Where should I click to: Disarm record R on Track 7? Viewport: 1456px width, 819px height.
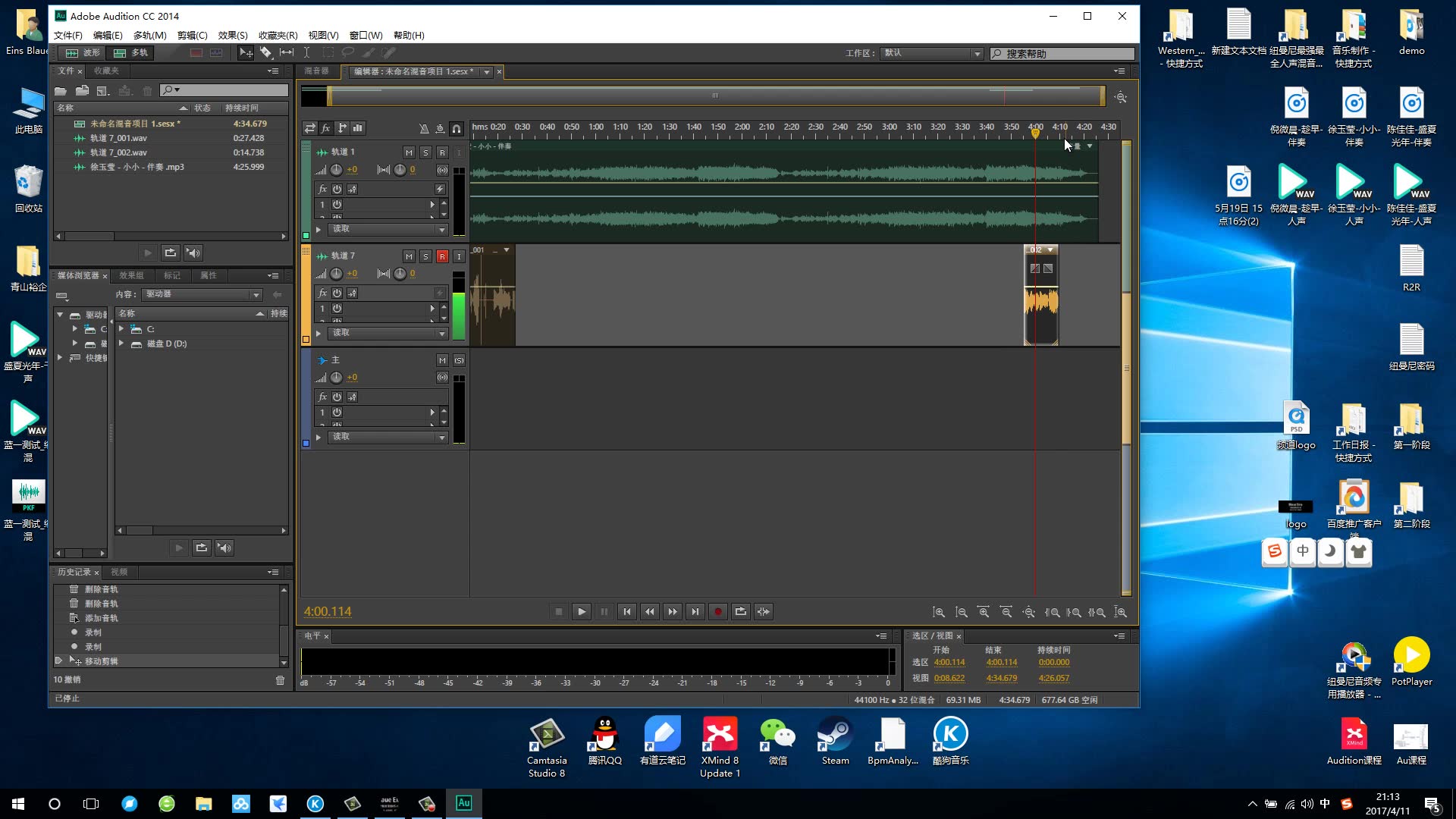point(442,256)
